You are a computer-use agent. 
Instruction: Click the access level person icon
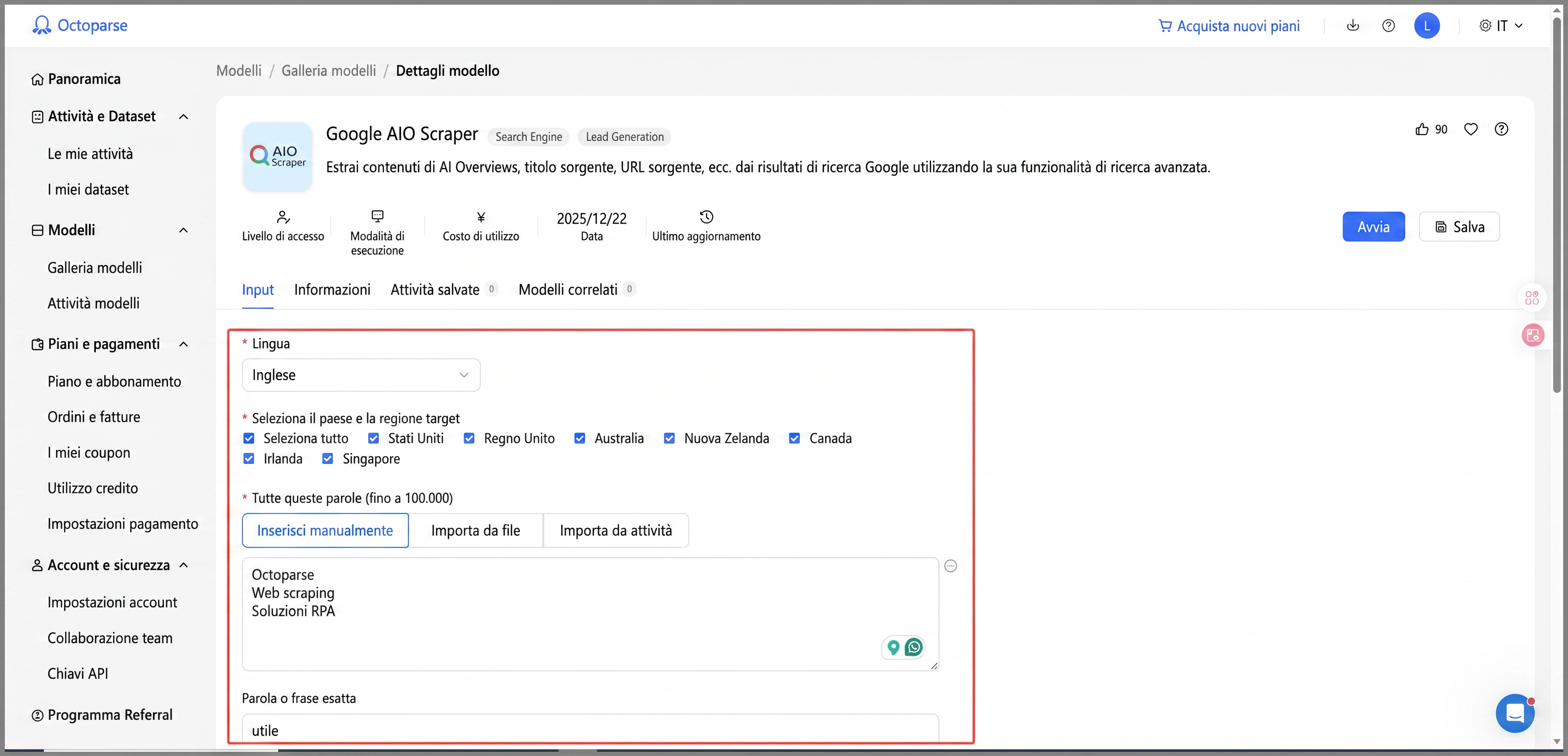pyautogui.click(x=283, y=217)
